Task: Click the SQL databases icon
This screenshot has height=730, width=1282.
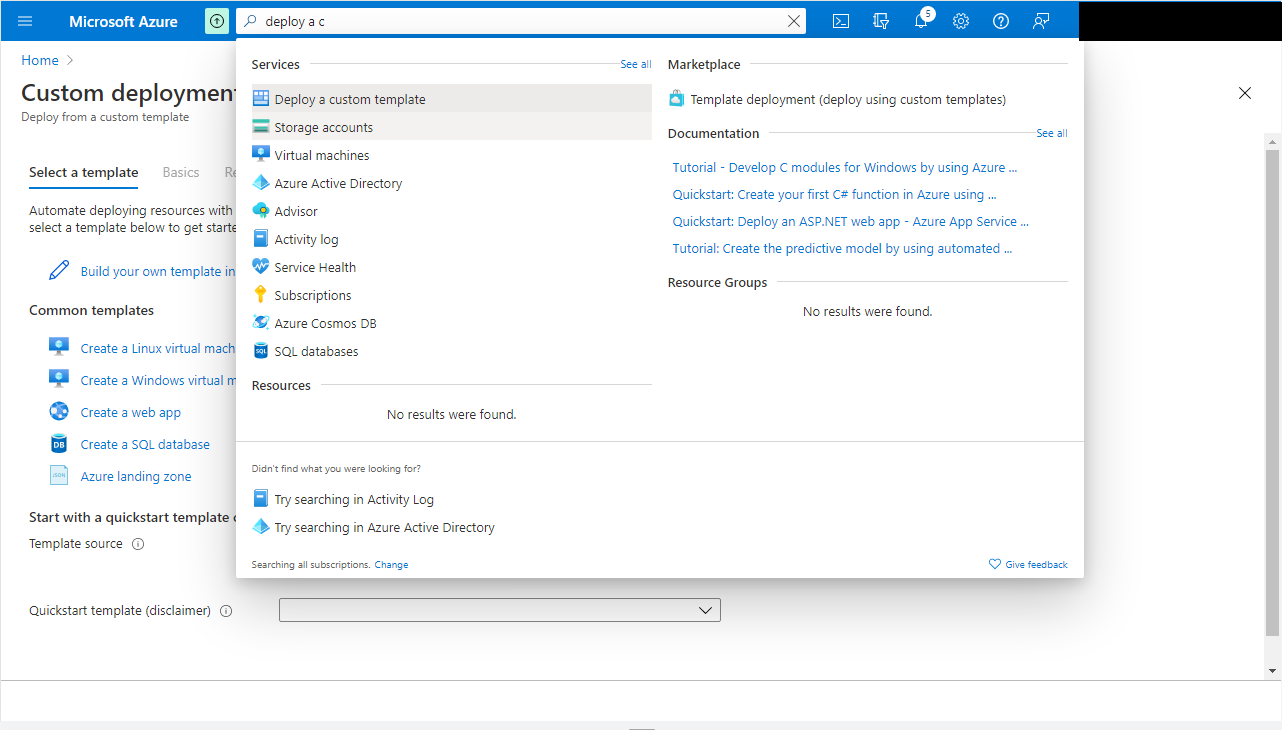Action: tap(261, 351)
